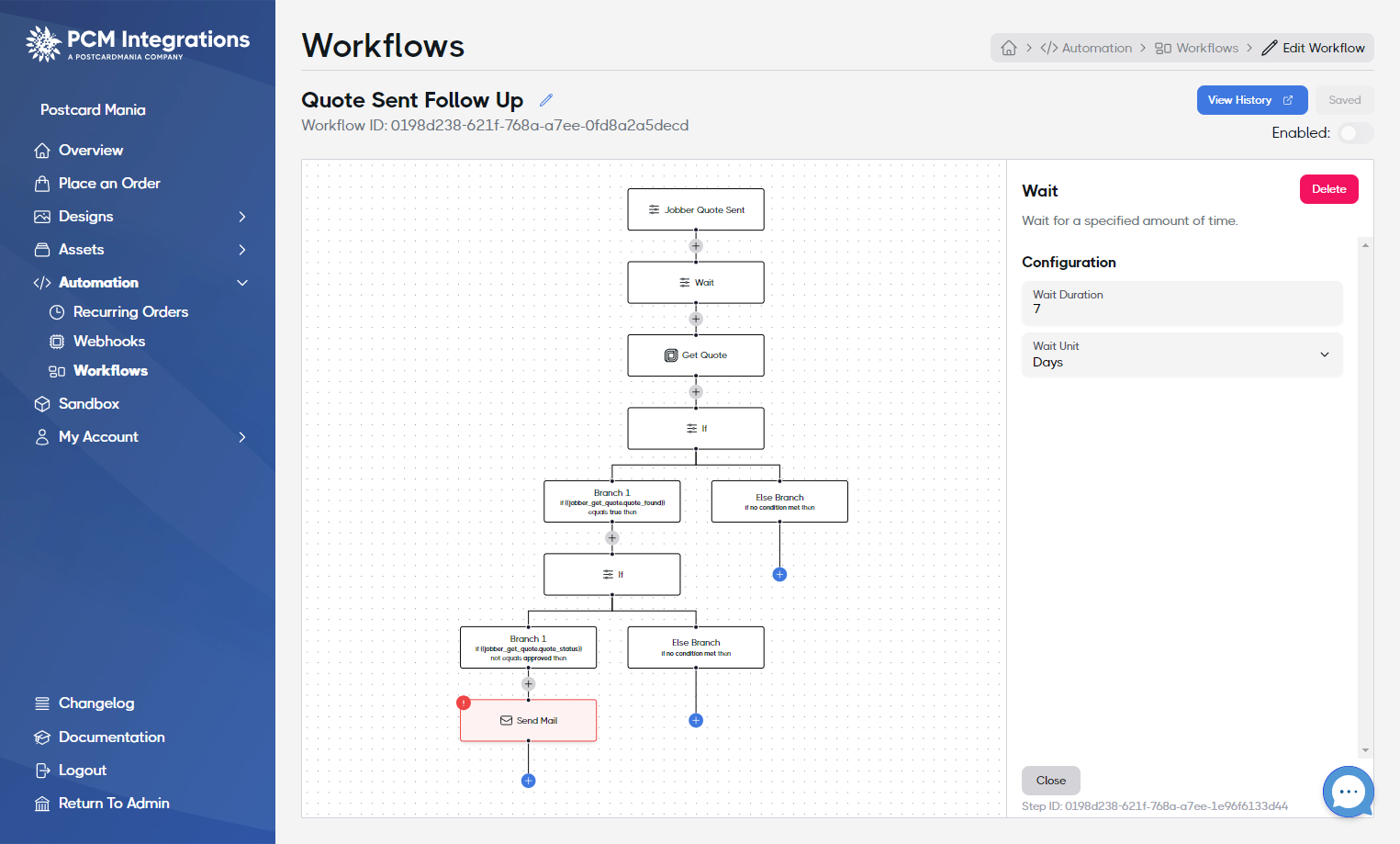Click the Delete step button
Screen dimensions: 1400x844
pyautogui.click(x=1328, y=189)
